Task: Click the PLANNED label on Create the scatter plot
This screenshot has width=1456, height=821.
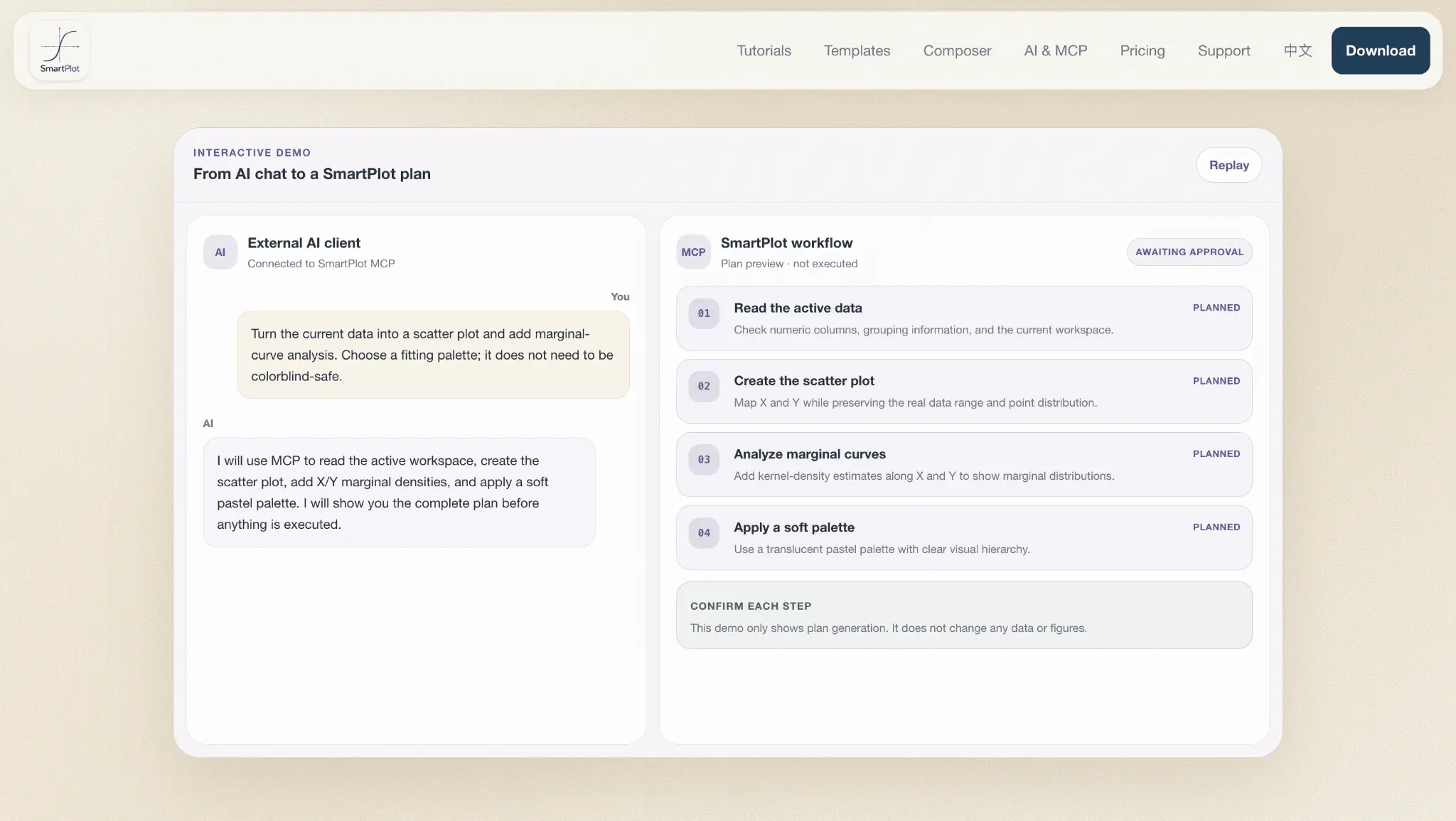Action: click(x=1216, y=381)
